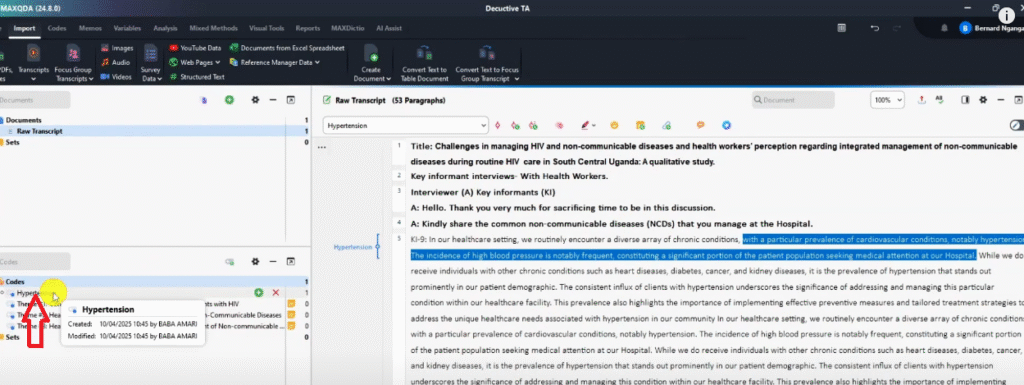The image size is (1024, 385).
Task: Click the 'Raw Transcript (53 Paragraphs)' title
Action: [x=390, y=100]
